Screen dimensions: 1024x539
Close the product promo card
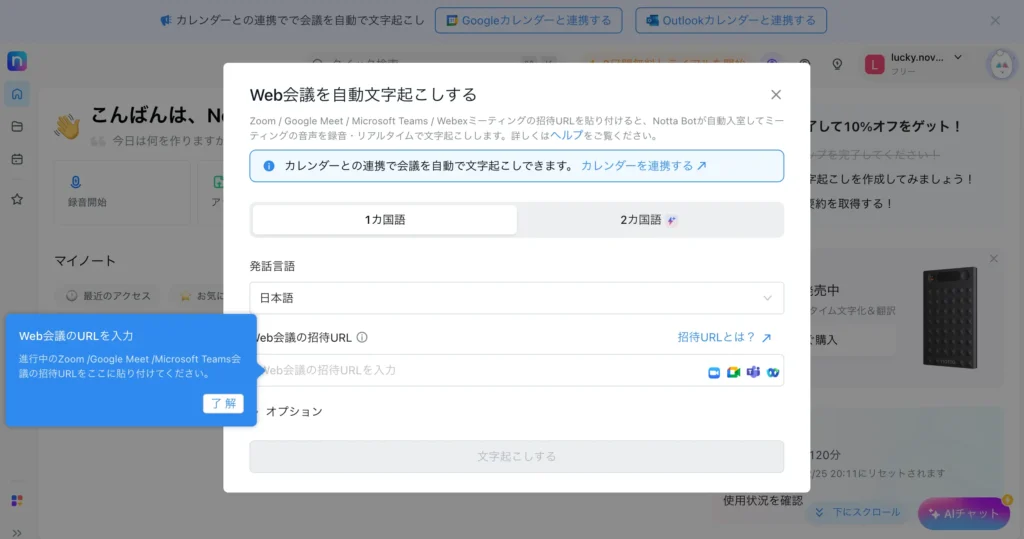[x=993, y=259]
